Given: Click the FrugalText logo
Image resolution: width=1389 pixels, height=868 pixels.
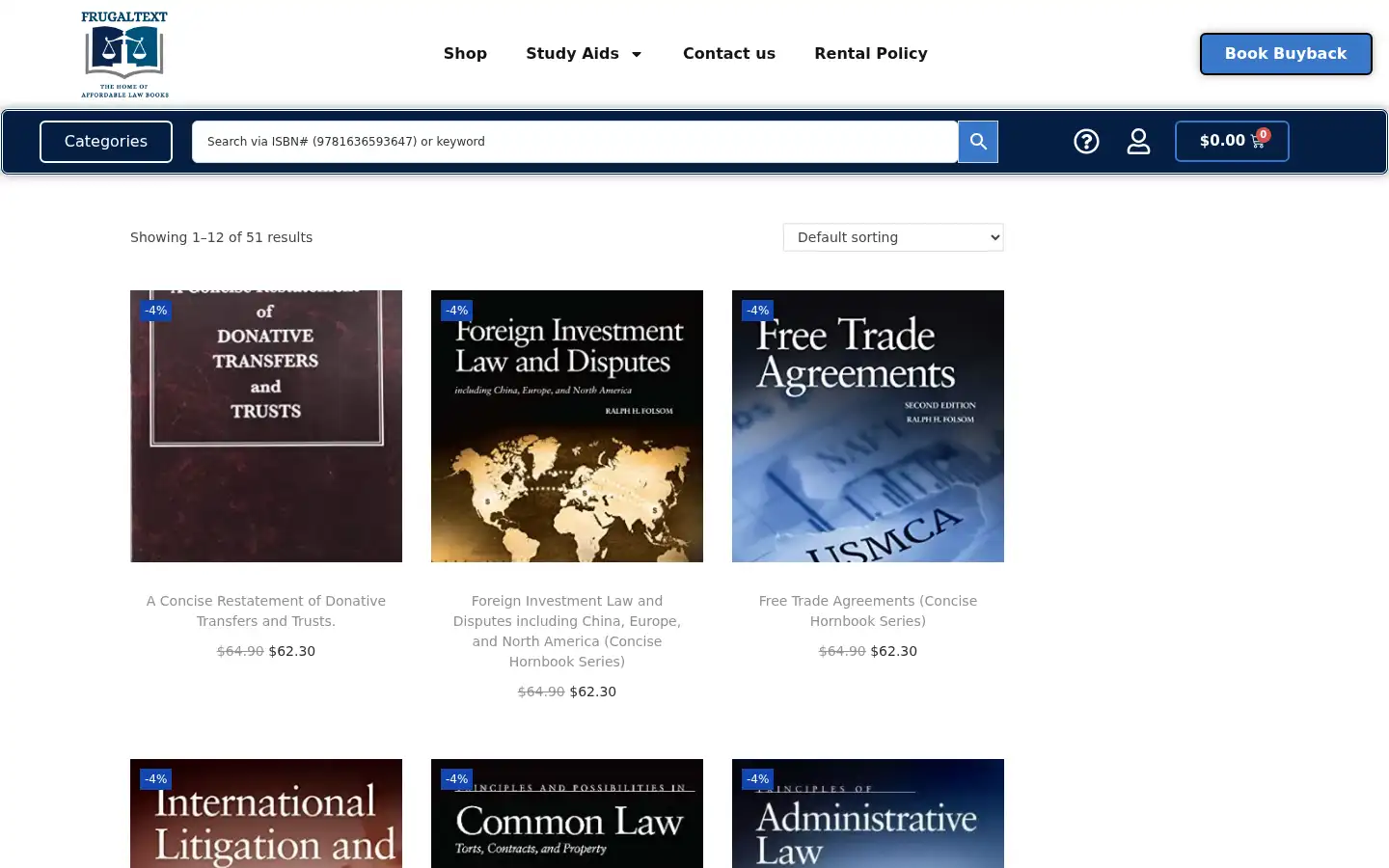Looking at the screenshot, I should pyautogui.click(x=124, y=54).
